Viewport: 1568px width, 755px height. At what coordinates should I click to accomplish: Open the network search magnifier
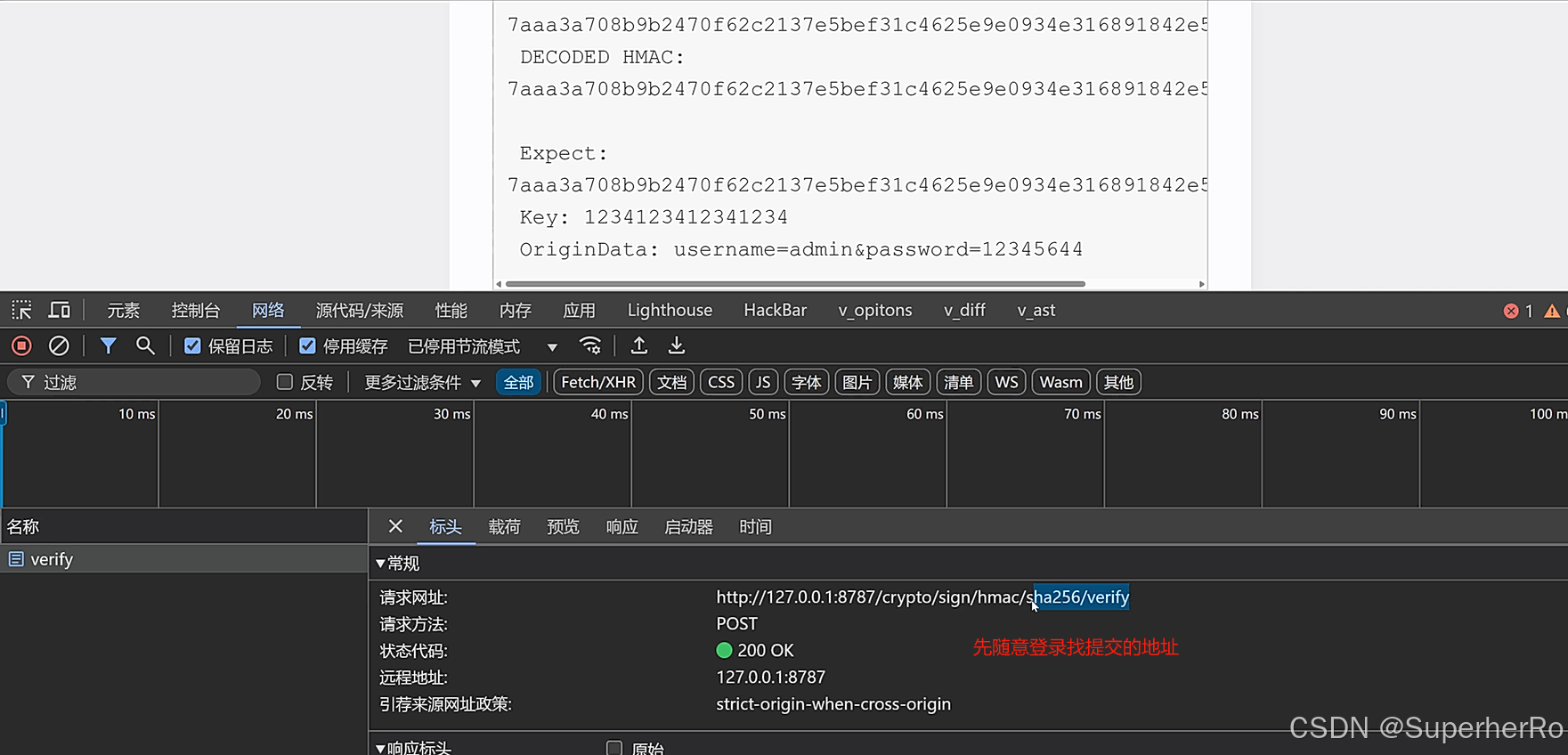coord(145,345)
